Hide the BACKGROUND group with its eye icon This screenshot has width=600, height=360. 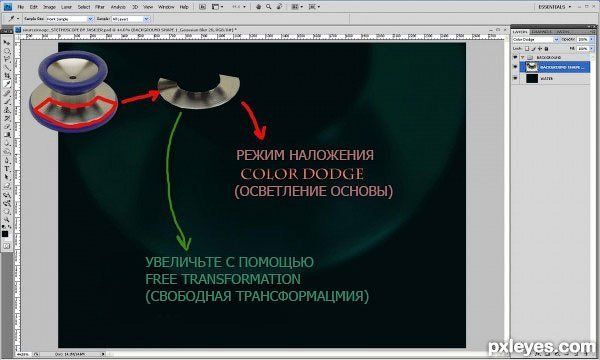515,57
